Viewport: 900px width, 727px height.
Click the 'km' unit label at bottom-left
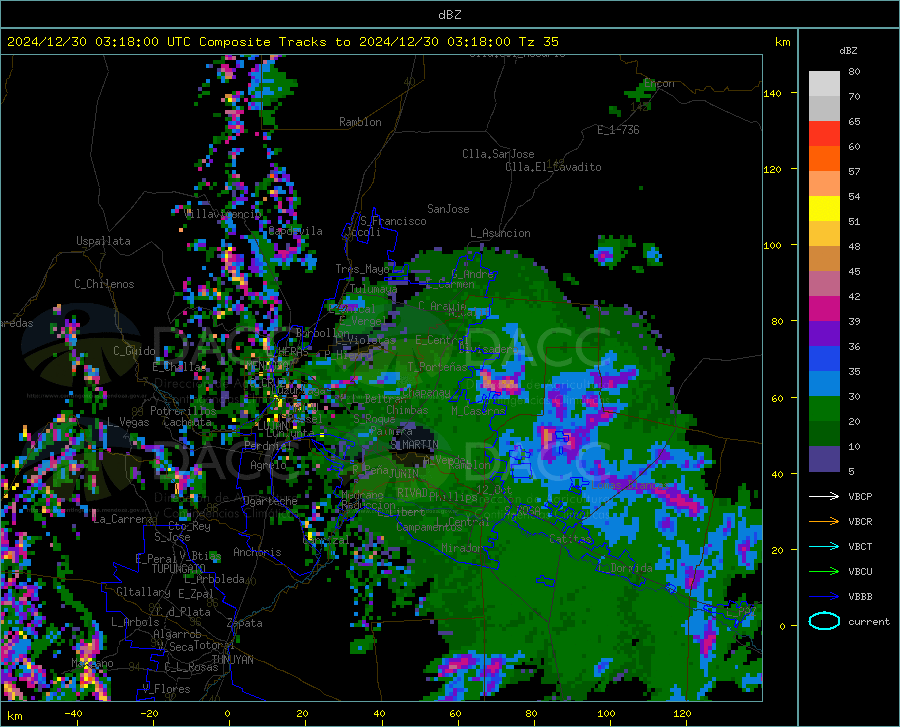click(x=14, y=716)
